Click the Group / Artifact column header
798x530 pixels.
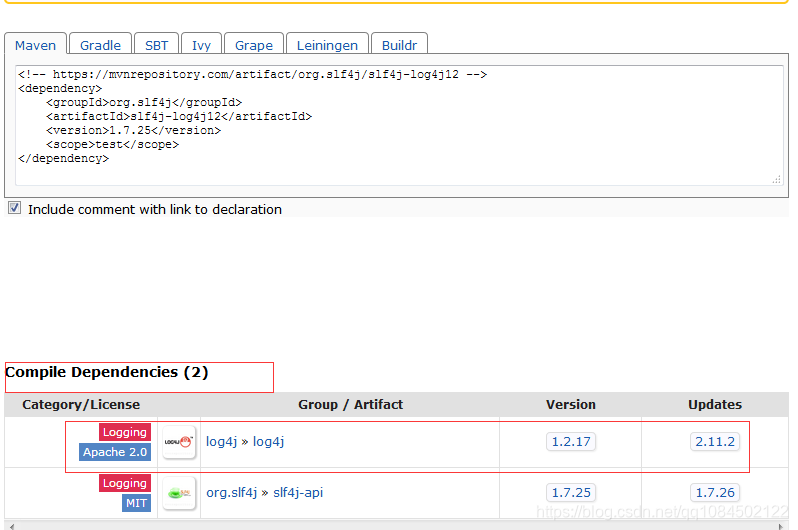coord(350,405)
